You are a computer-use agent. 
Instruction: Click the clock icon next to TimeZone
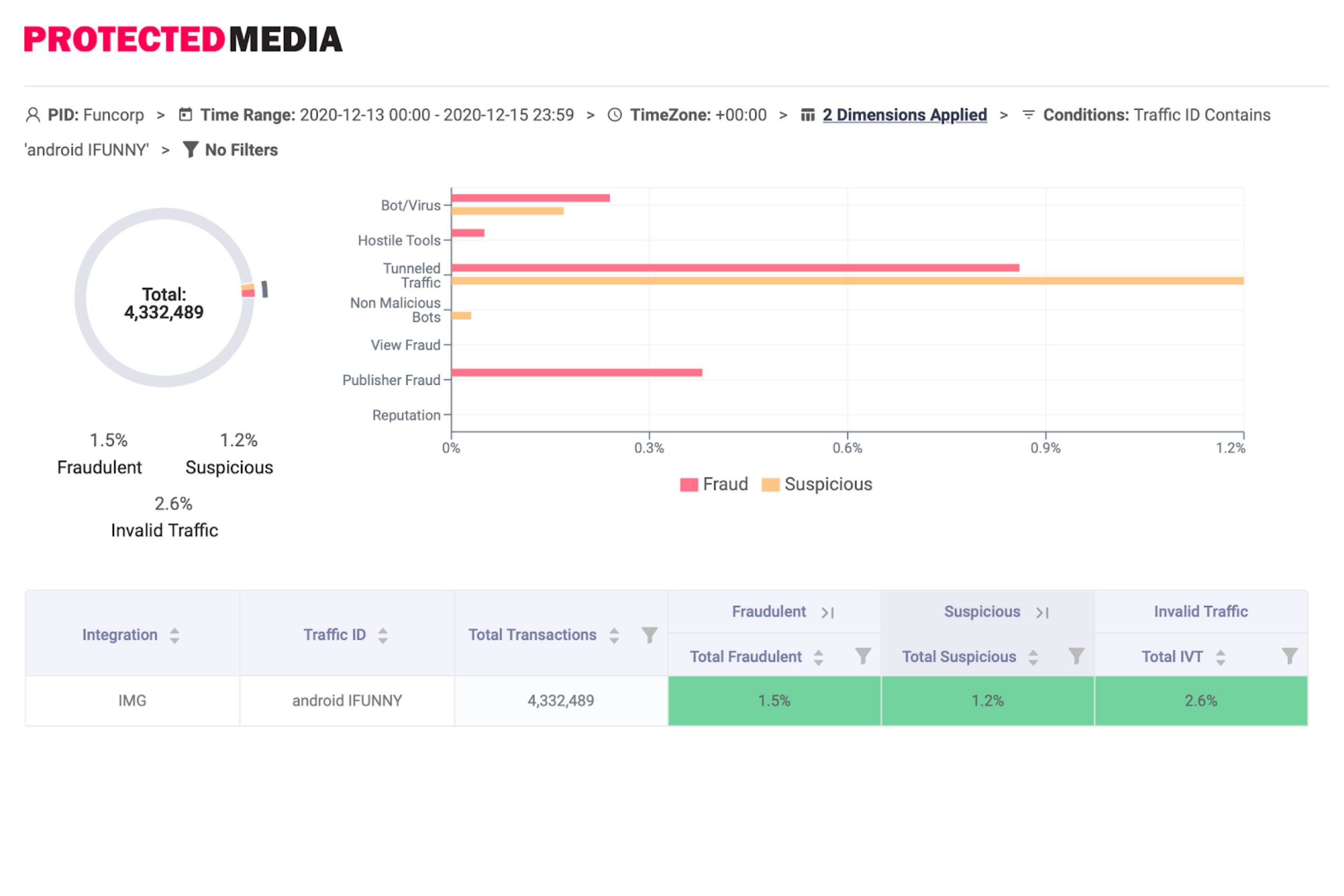click(615, 115)
